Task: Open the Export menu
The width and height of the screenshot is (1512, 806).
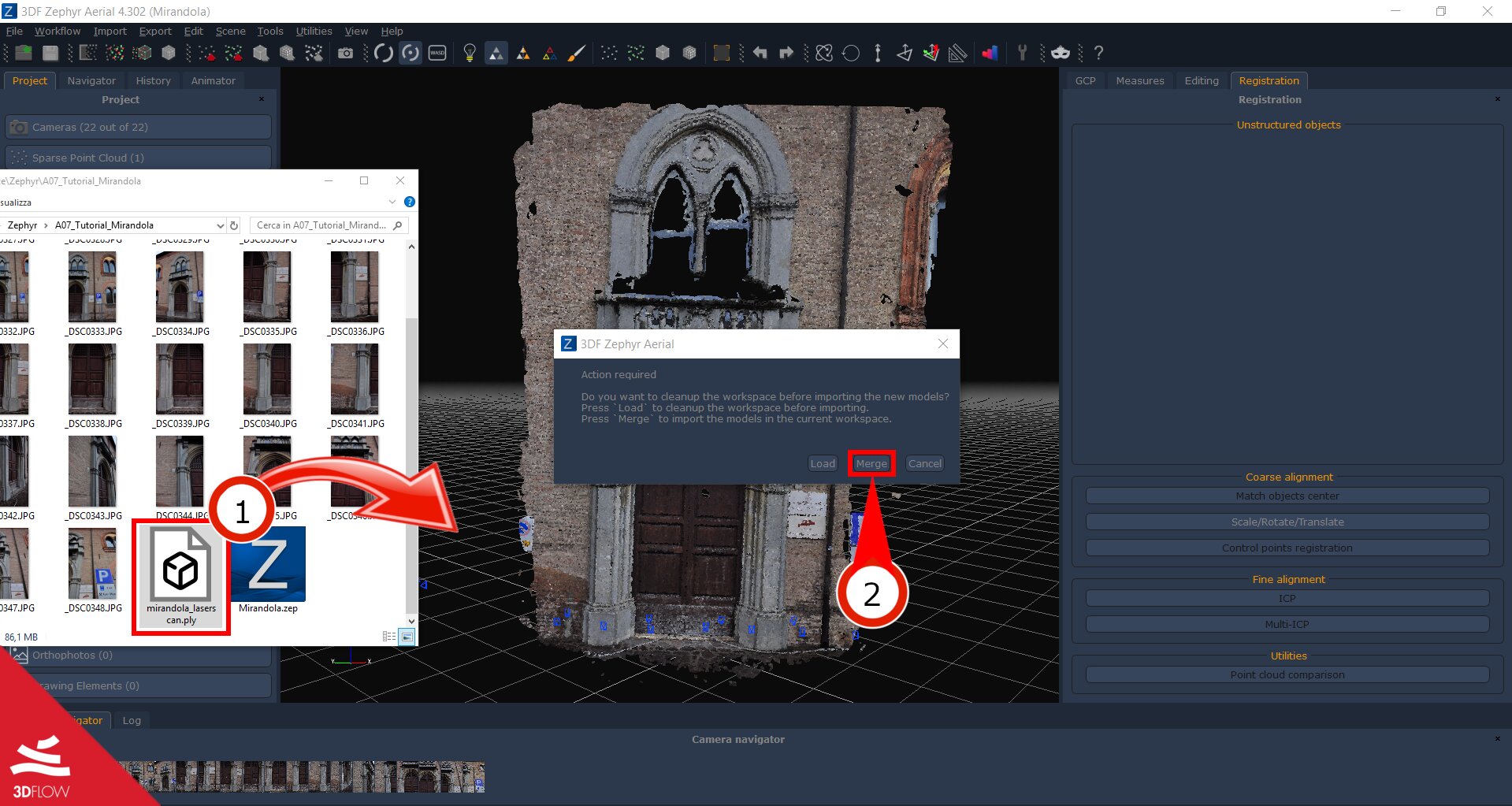Action: (155, 31)
